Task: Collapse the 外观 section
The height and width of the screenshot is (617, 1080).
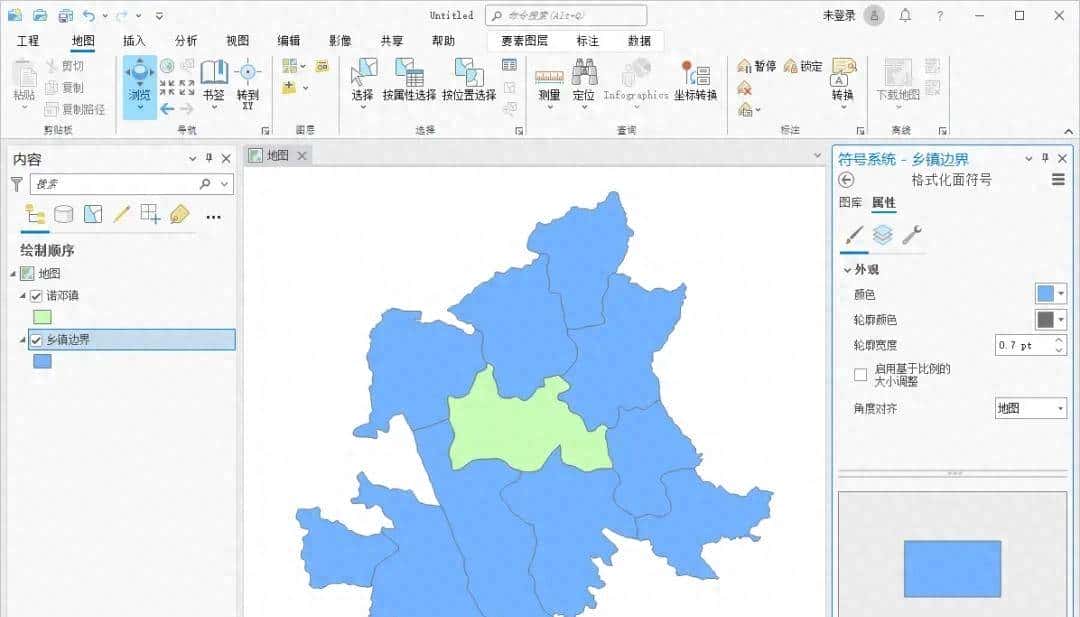Action: pyautogui.click(x=847, y=270)
